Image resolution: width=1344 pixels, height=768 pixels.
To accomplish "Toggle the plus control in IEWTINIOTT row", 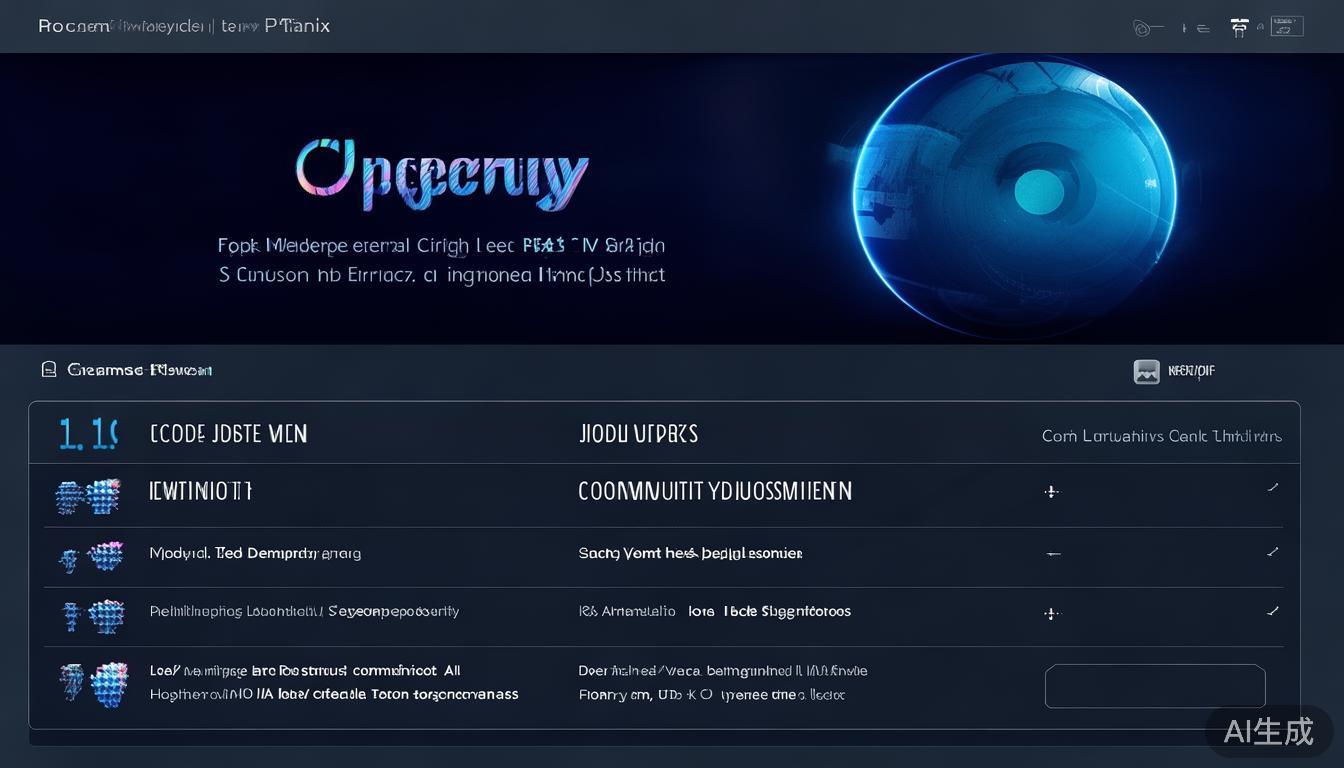I will [1051, 492].
